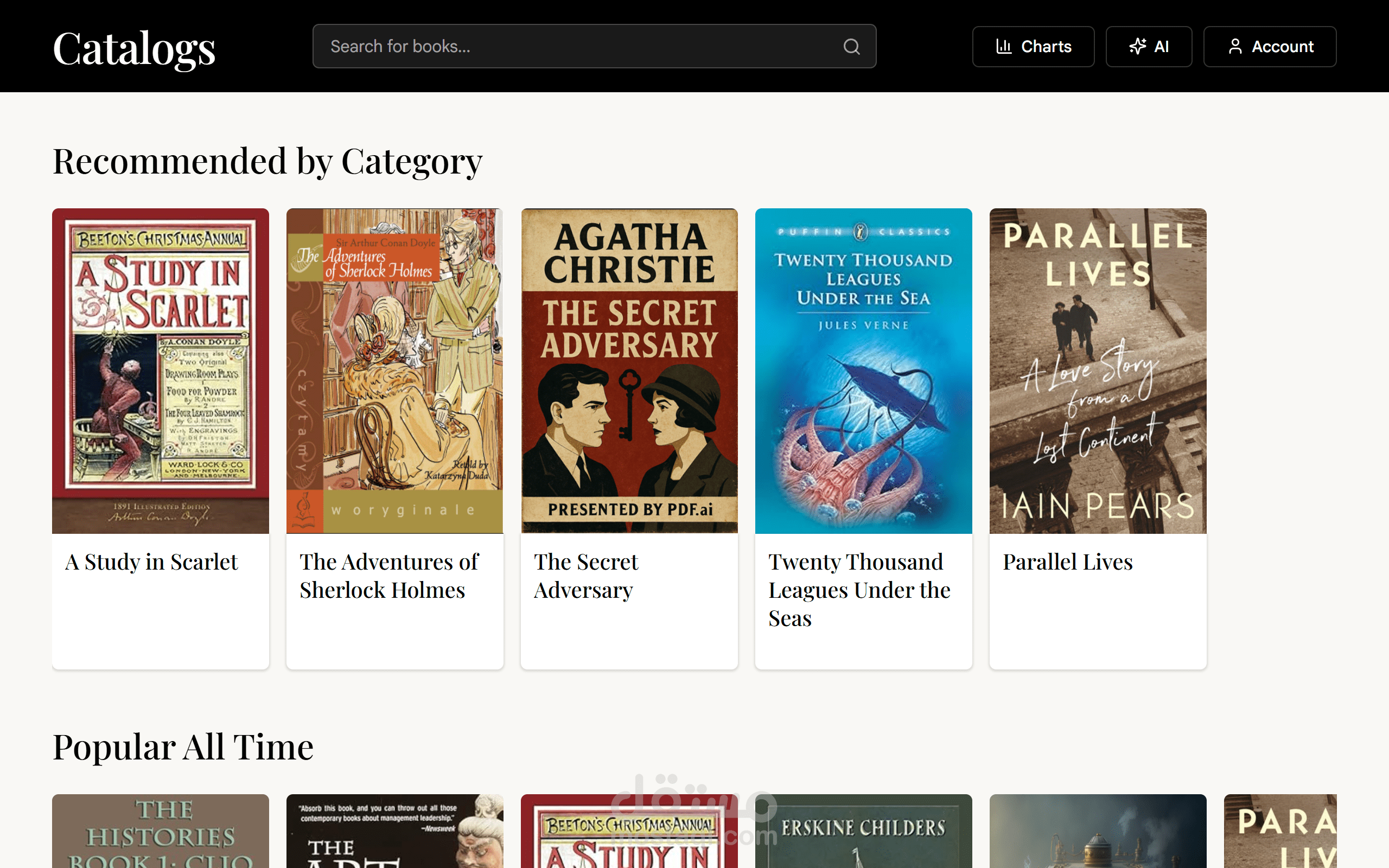Select the 'Parallel Lives' title text
This screenshot has width=1389, height=868.
pyautogui.click(x=1068, y=562)
